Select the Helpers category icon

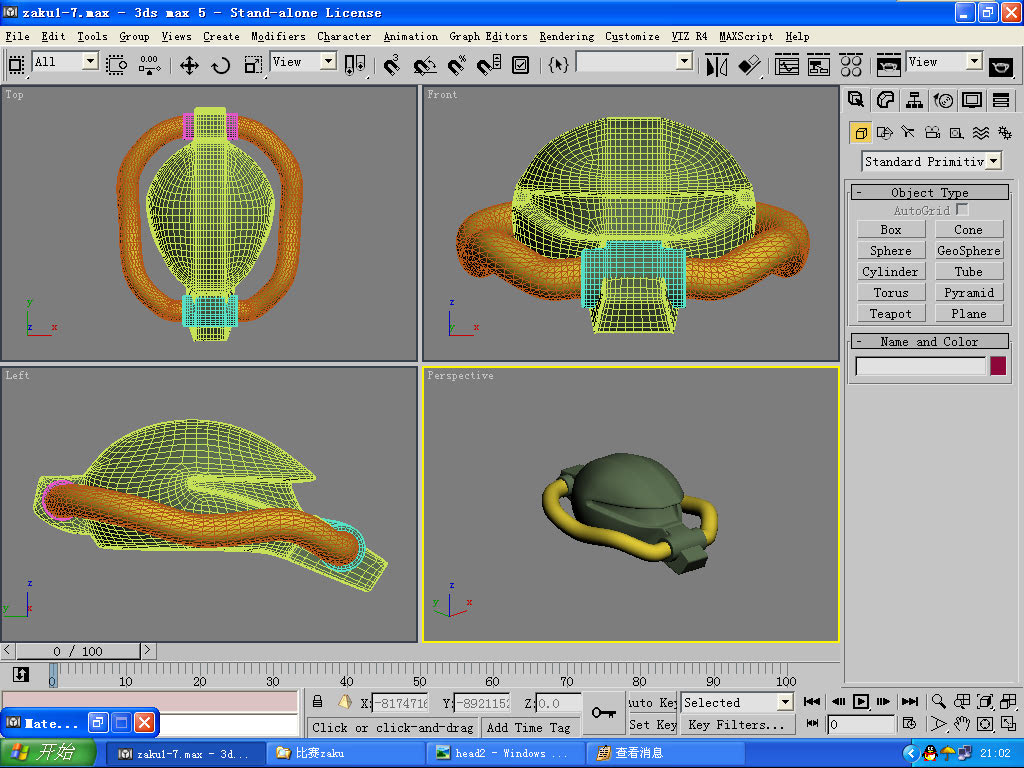tap(957, 133)
